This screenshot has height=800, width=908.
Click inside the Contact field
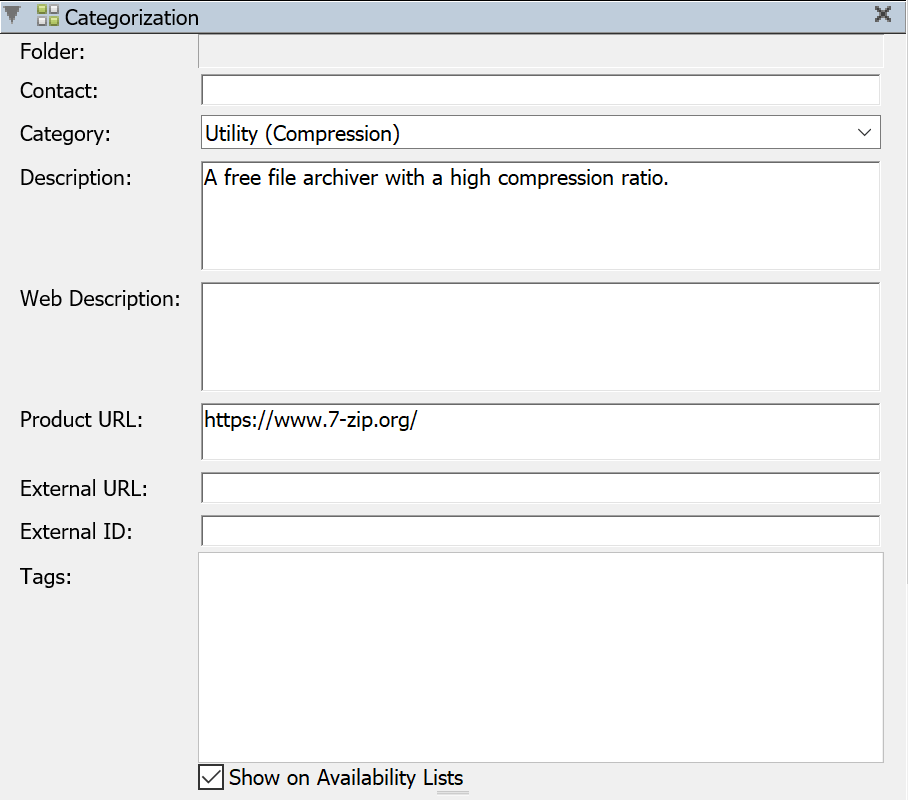pyautogui.click(x=540, y=90)
